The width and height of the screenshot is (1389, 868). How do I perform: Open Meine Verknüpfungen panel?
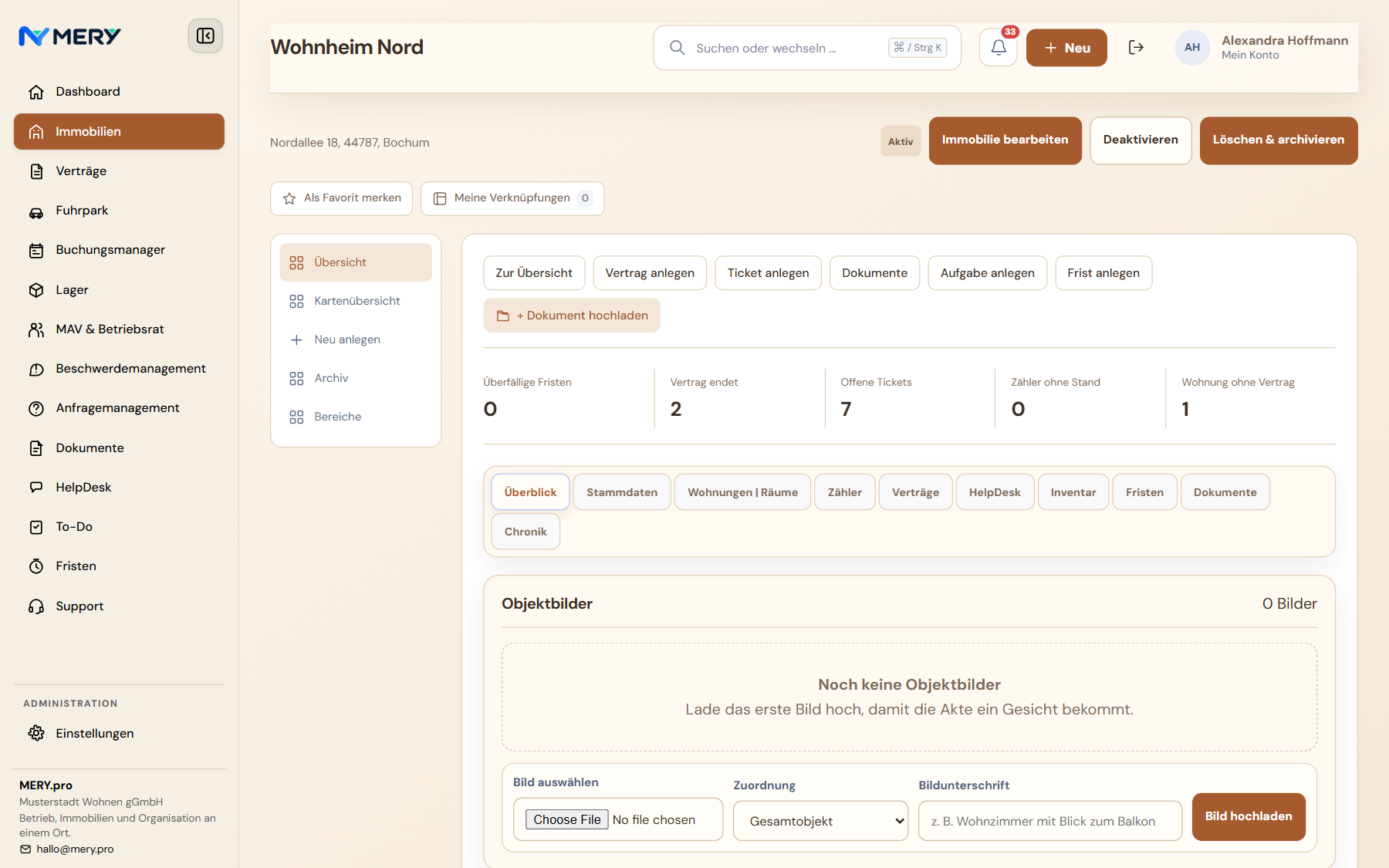pos(512,198)
